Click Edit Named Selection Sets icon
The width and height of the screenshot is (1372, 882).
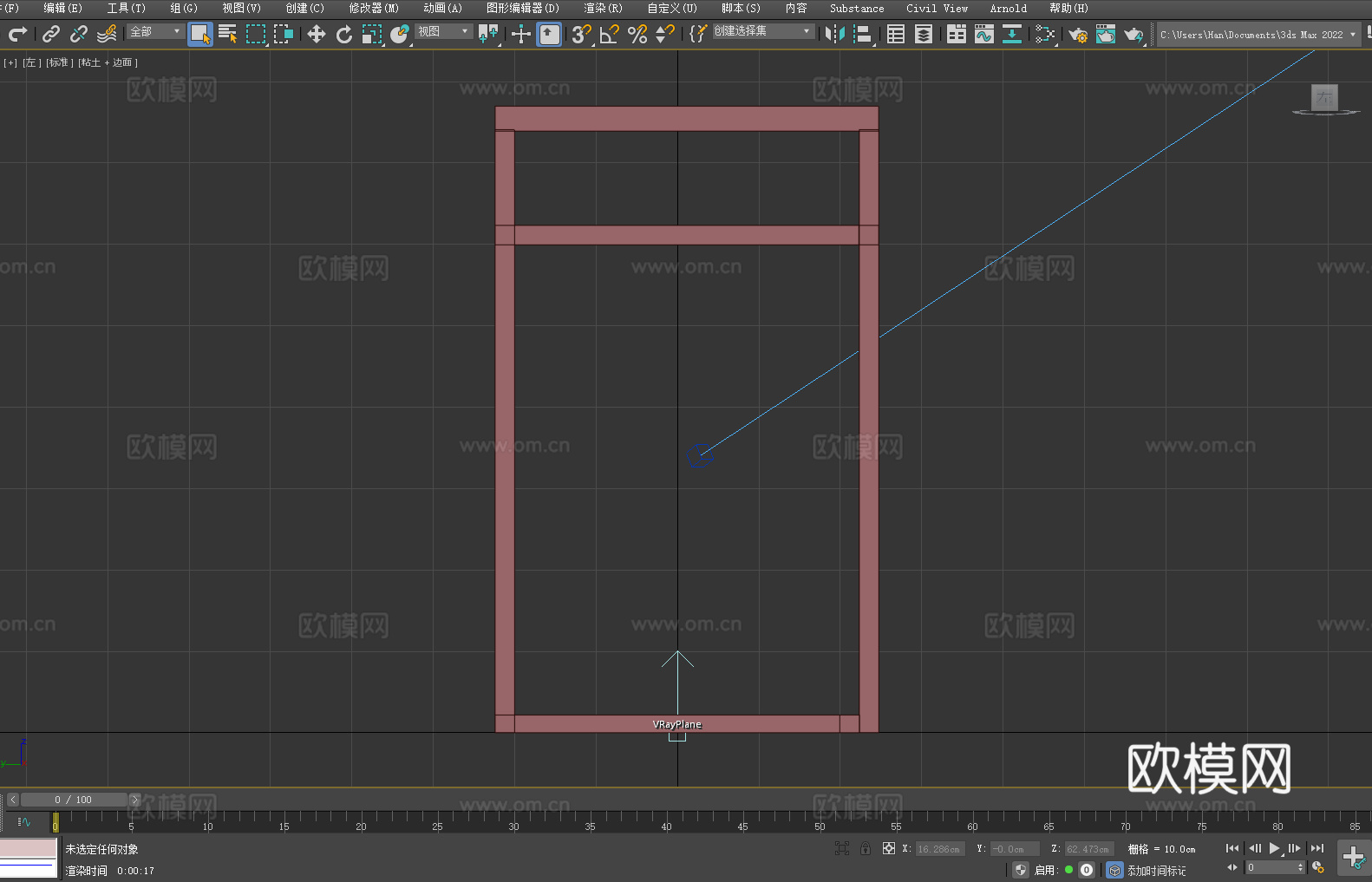(698, 34)
